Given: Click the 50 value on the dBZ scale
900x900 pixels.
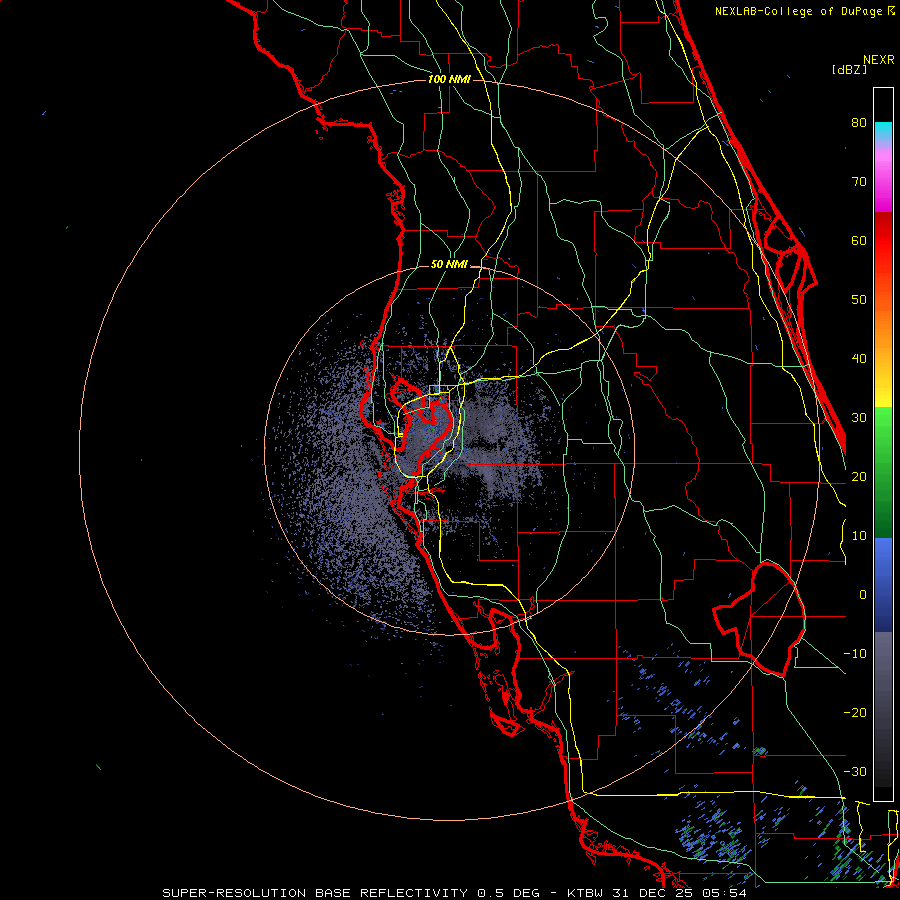Looking at the screenshot, I should pos(859,300).
